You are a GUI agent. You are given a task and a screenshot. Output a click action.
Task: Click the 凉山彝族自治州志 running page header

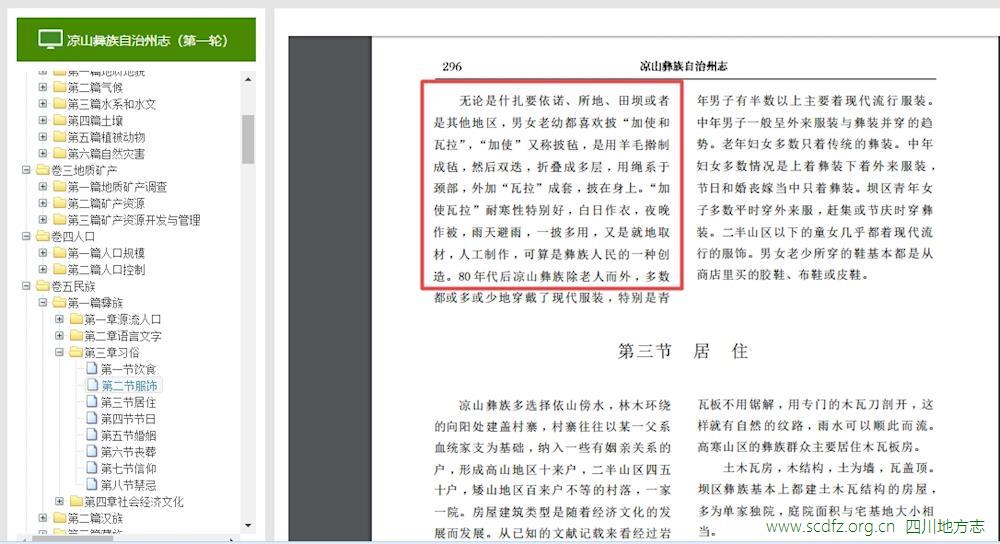click(683, 66)
